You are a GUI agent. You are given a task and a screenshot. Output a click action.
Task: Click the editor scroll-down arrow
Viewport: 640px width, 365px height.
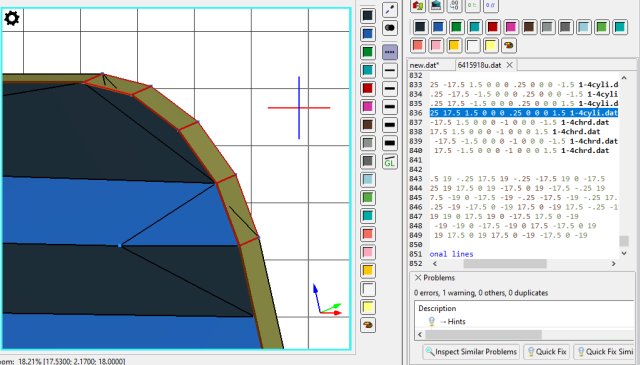click(x=624, y=254)
